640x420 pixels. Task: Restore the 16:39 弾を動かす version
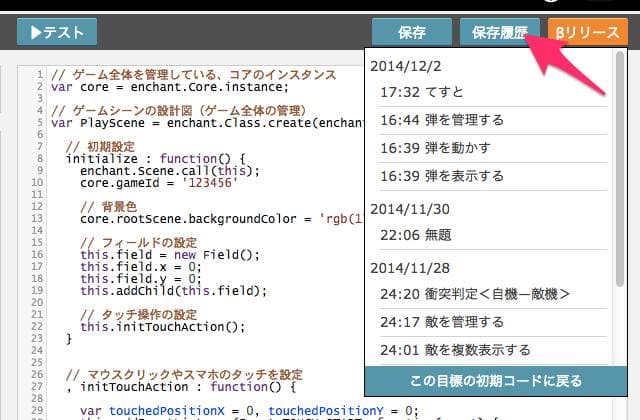(490, 148)
